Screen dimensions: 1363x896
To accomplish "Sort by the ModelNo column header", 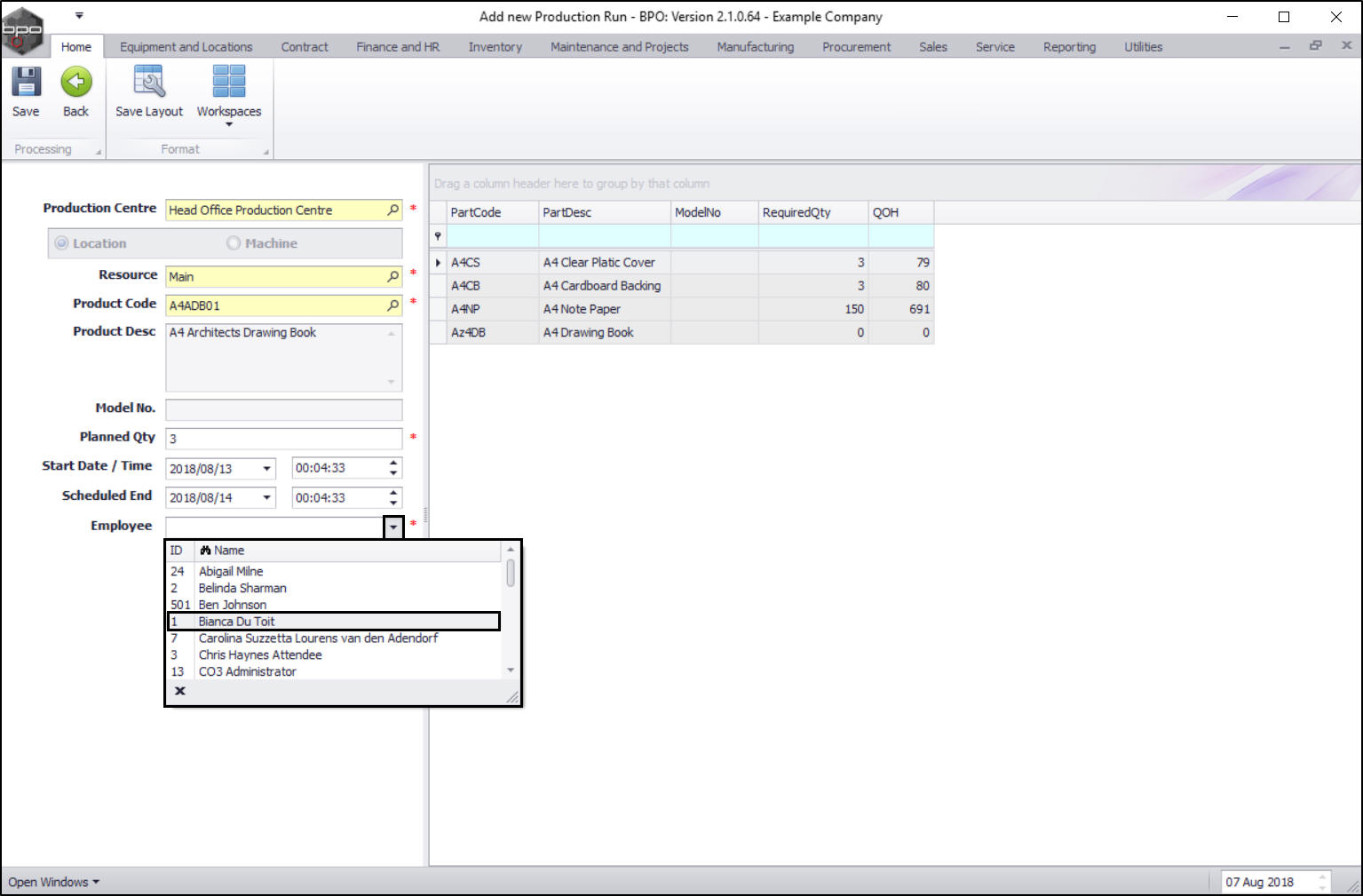I will pyautogui.click(x=715, y=212).
